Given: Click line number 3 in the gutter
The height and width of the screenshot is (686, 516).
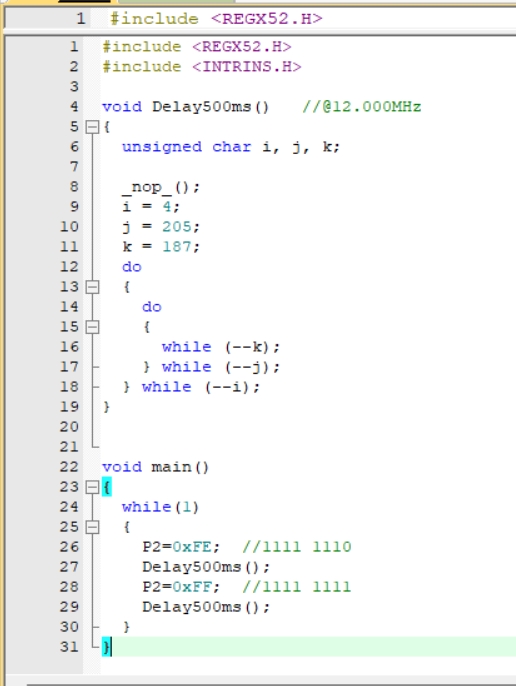Looking at the screenshot, I should tap(74, 87).
